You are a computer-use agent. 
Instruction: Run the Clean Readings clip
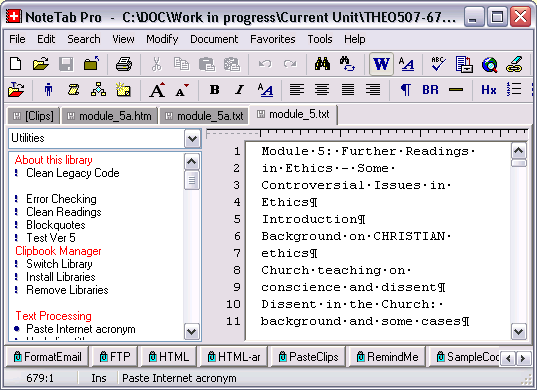64,212
